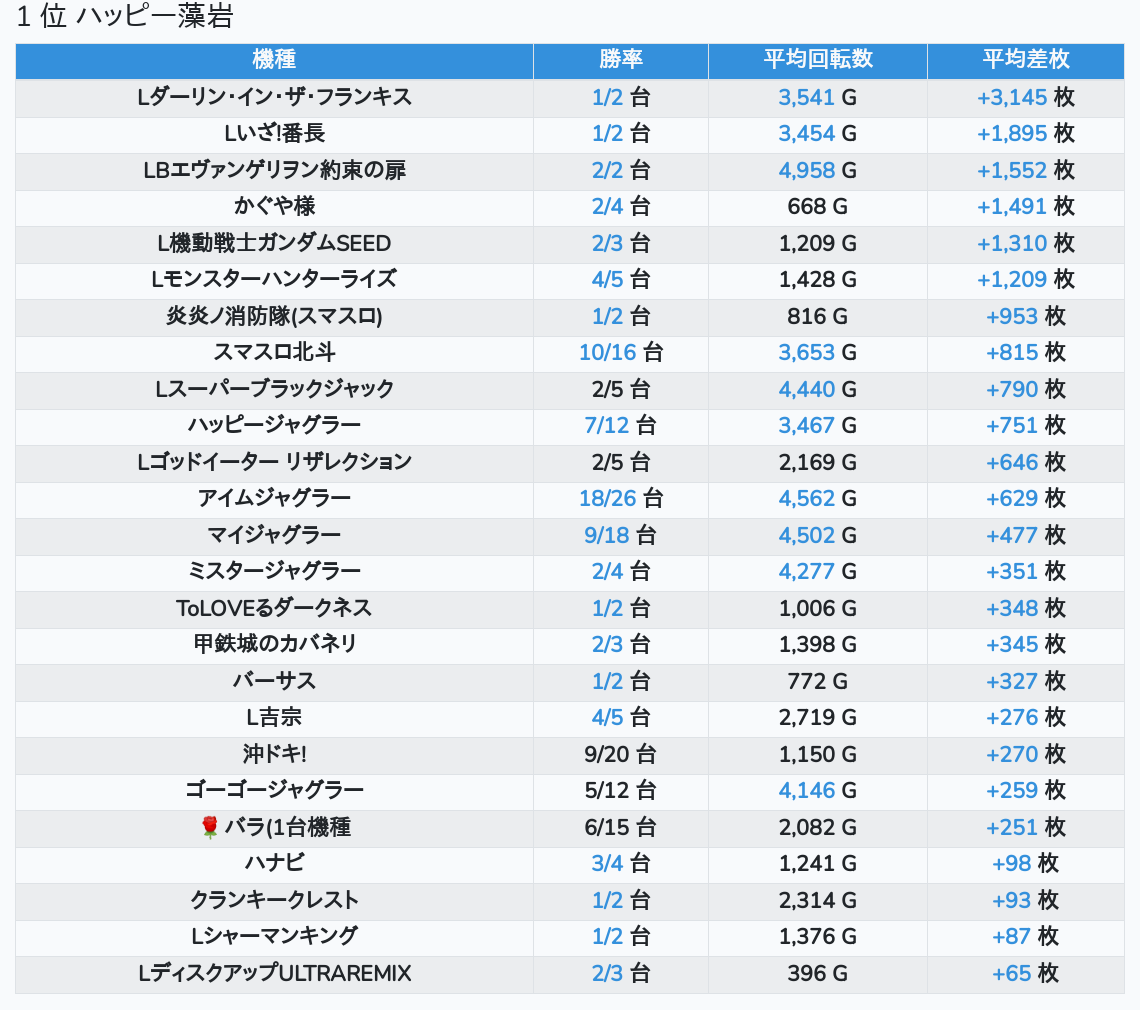This screenshot has height=1010, width=1140.
Task: Click the +348 difference value
Action: [x=1012, y=609]
